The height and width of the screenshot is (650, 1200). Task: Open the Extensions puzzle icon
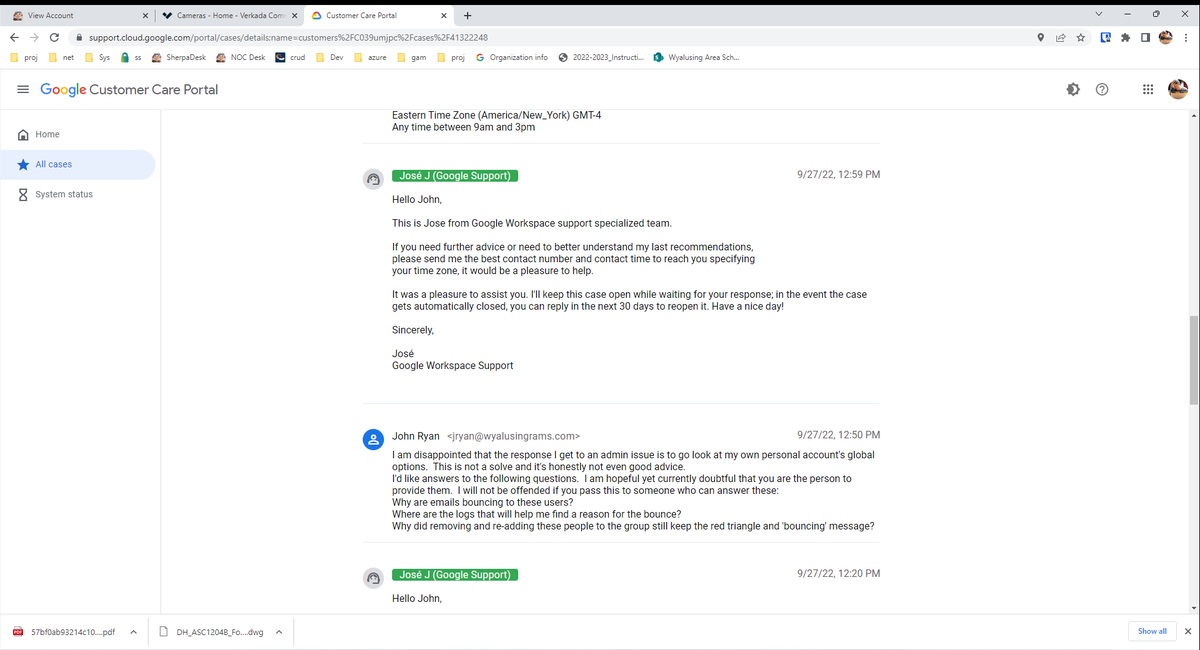pyautogui.click(x=1126, y=37)
